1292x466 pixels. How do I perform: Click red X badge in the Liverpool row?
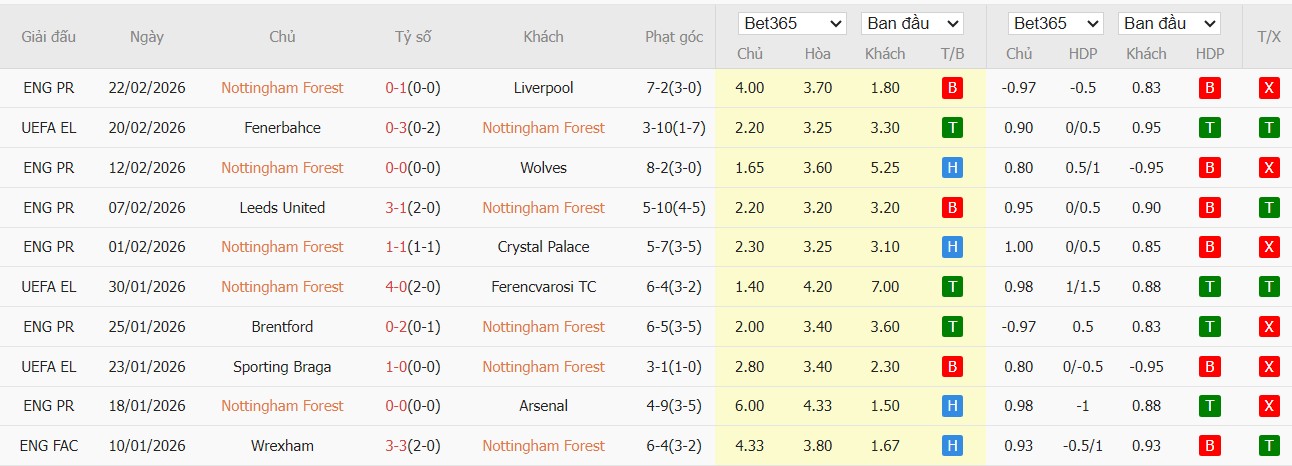pyautogui.click(x=1269, y=88)
